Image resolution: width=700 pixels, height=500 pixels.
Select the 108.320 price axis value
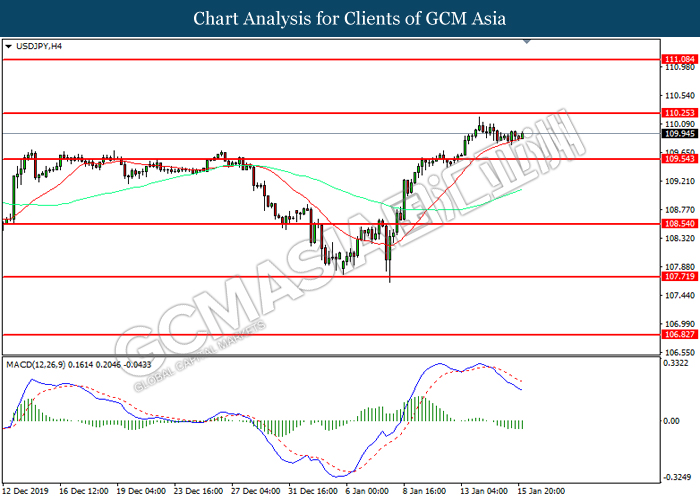pos(680,238)
